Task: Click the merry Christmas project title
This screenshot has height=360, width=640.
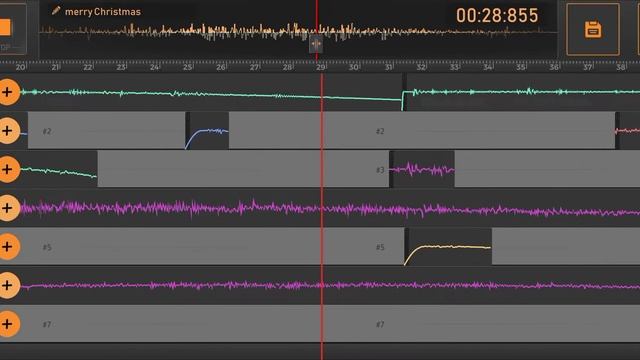Action: point(103,12)
